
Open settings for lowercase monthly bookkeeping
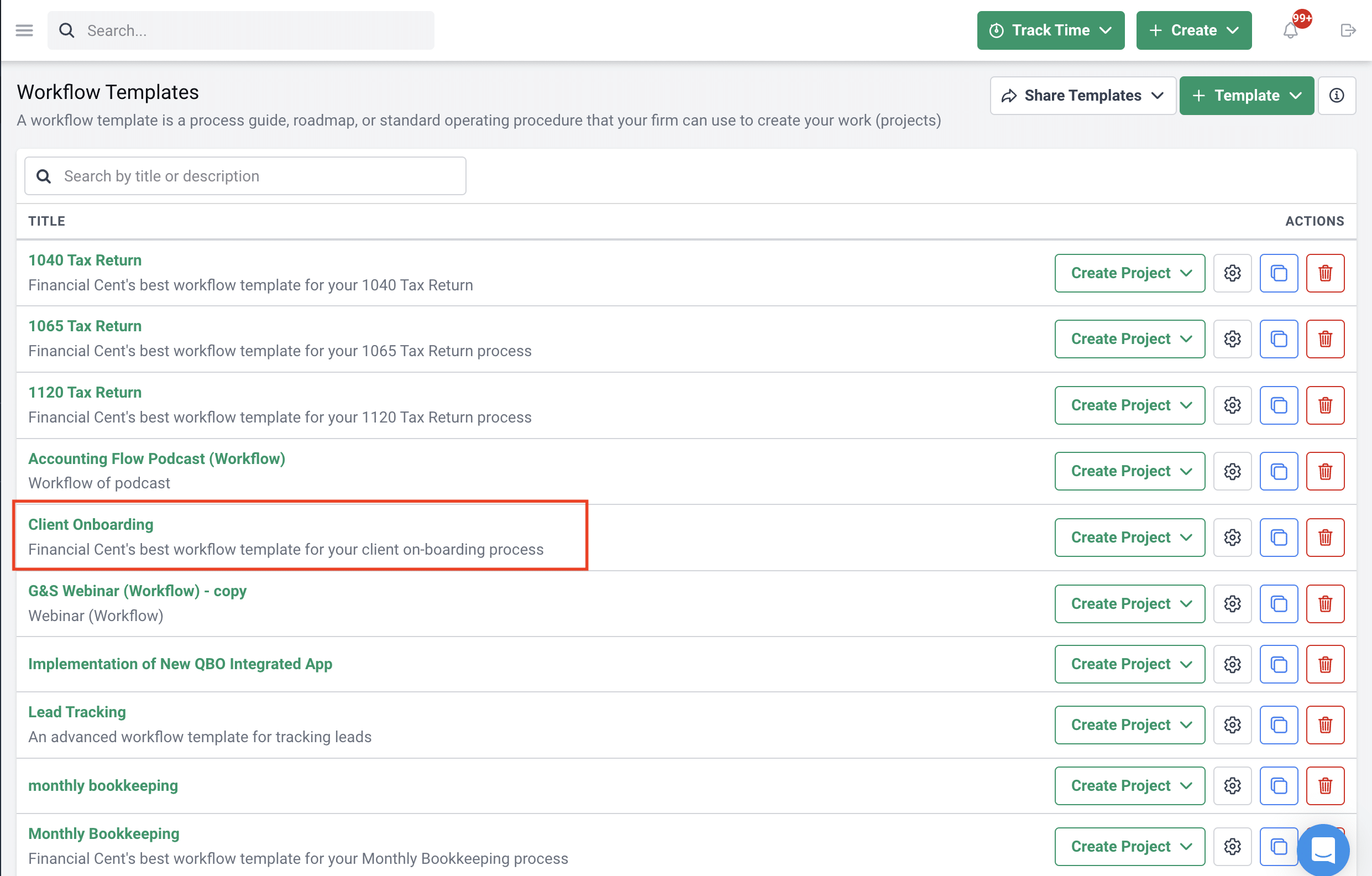tap(1232, 786)
